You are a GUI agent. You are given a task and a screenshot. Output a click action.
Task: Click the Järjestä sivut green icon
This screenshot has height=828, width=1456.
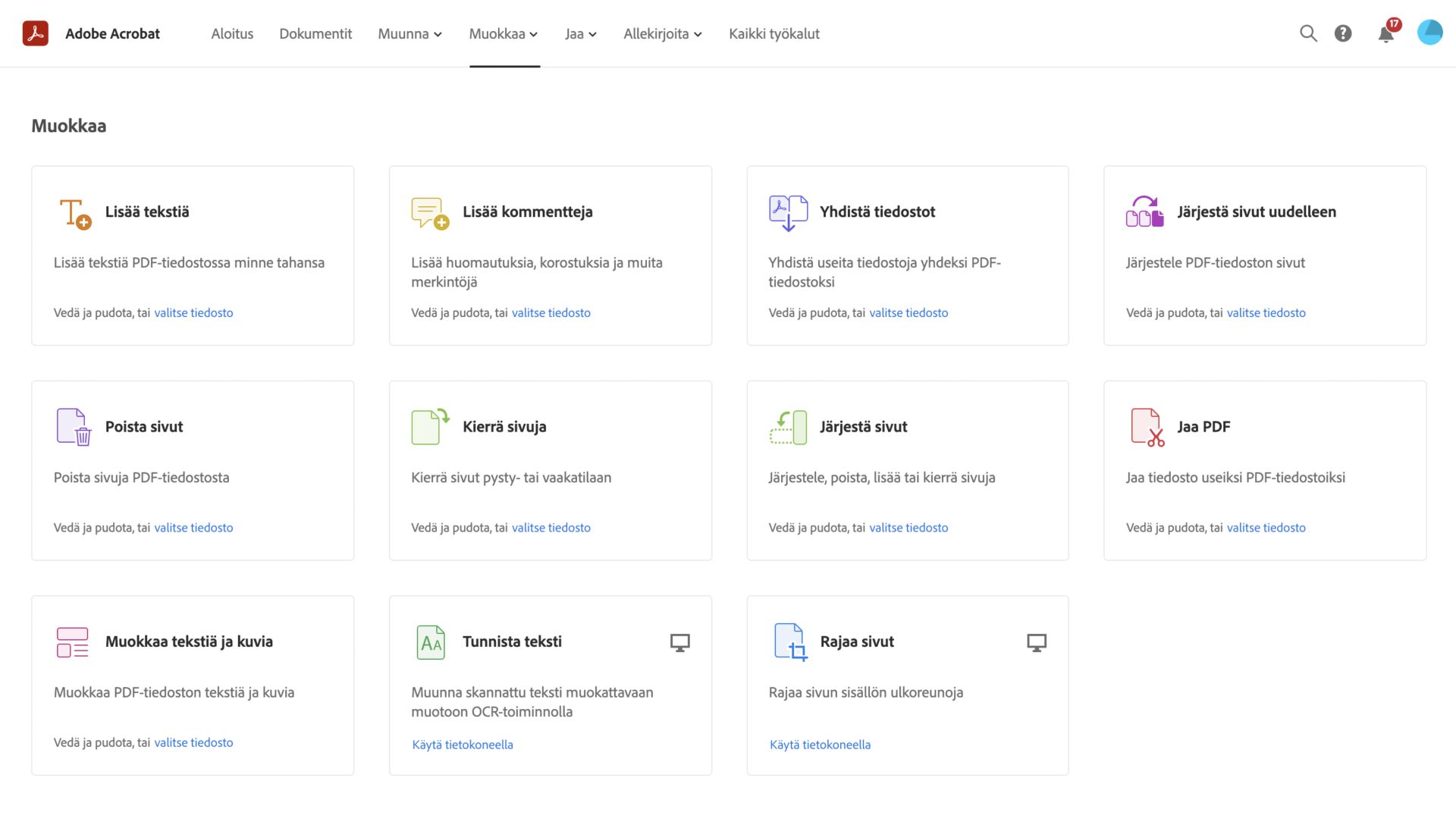pos(789,427)
